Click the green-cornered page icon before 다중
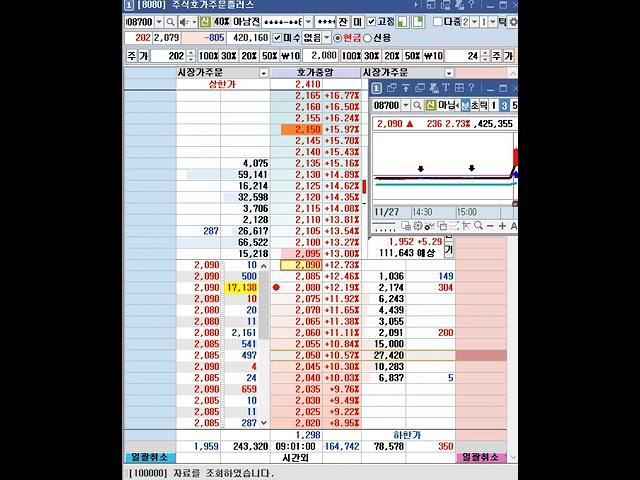 click(x=418, y=22)
